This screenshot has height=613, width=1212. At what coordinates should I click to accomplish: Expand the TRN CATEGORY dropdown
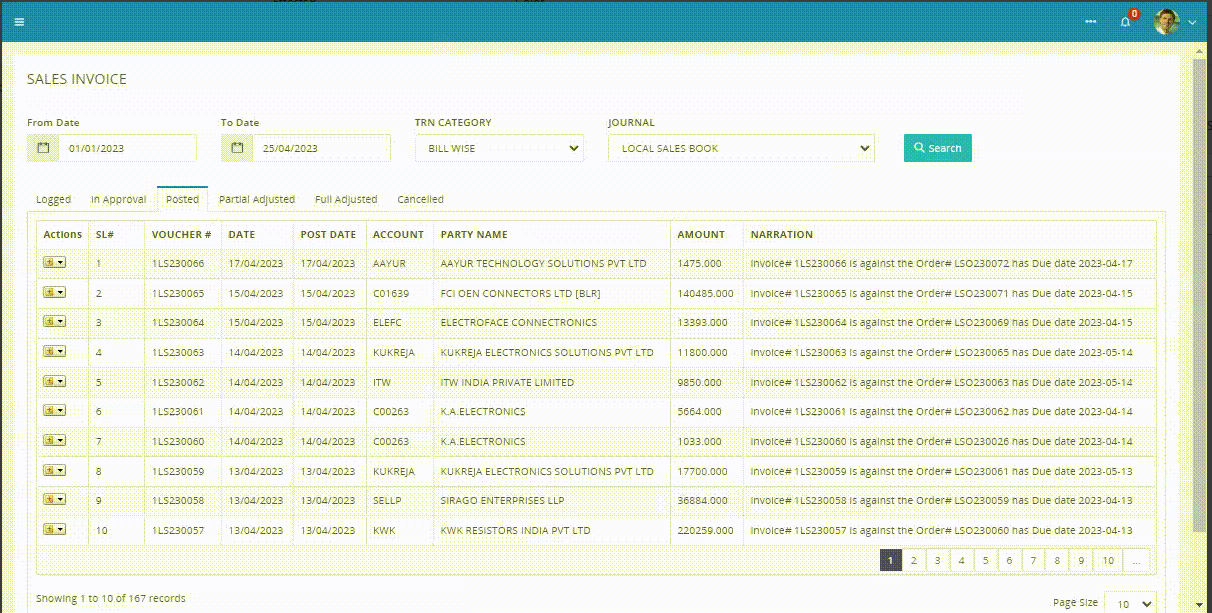coord(499,148)
